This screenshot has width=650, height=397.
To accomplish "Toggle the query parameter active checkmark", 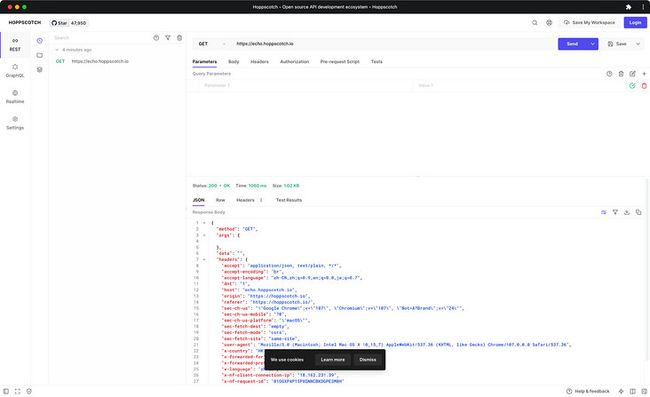I will (x=632, y=86).
